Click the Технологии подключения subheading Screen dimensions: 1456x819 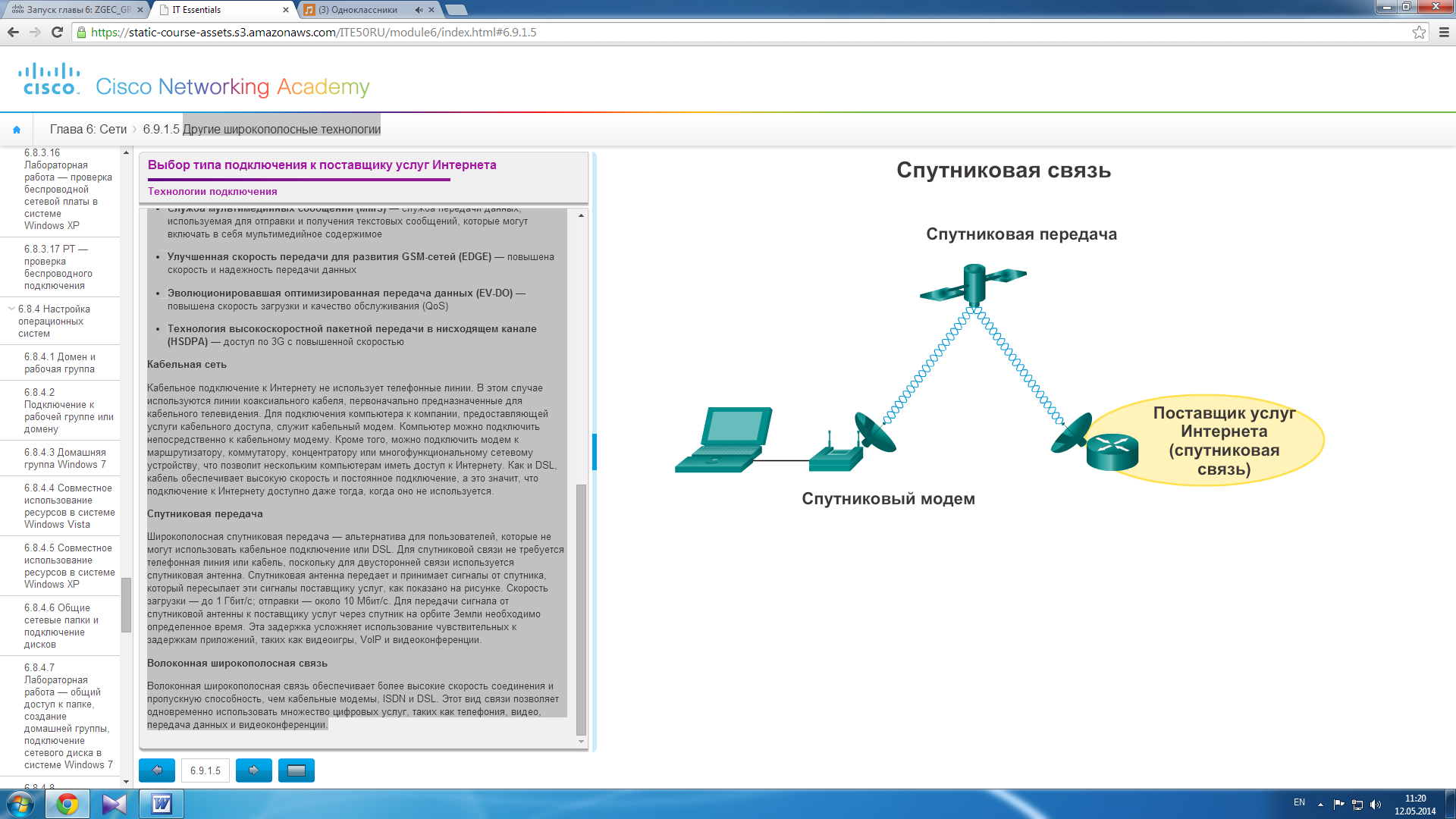212,192
